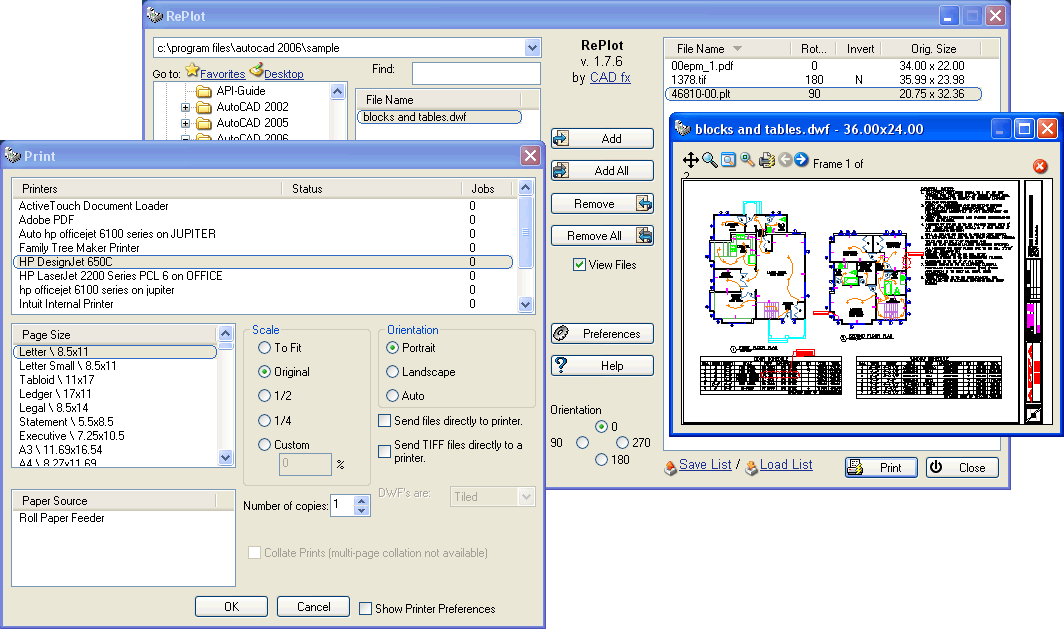Click OK in the Print dialog
1064x629 pixels.
(231, 607)
